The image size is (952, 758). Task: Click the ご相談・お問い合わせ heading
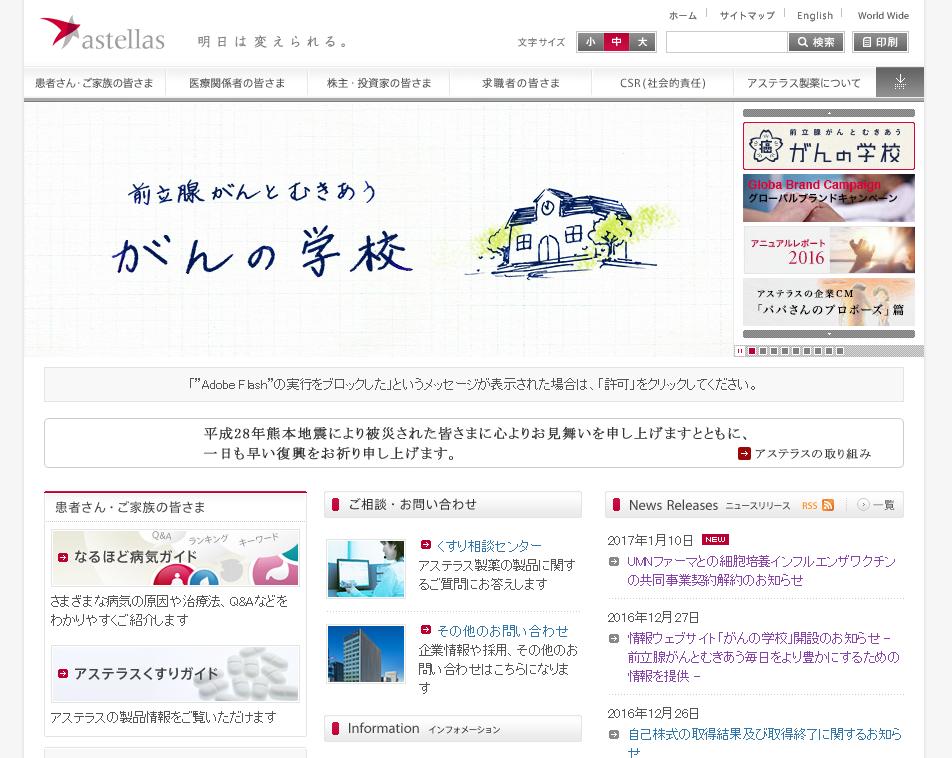(x=453, y=505)
